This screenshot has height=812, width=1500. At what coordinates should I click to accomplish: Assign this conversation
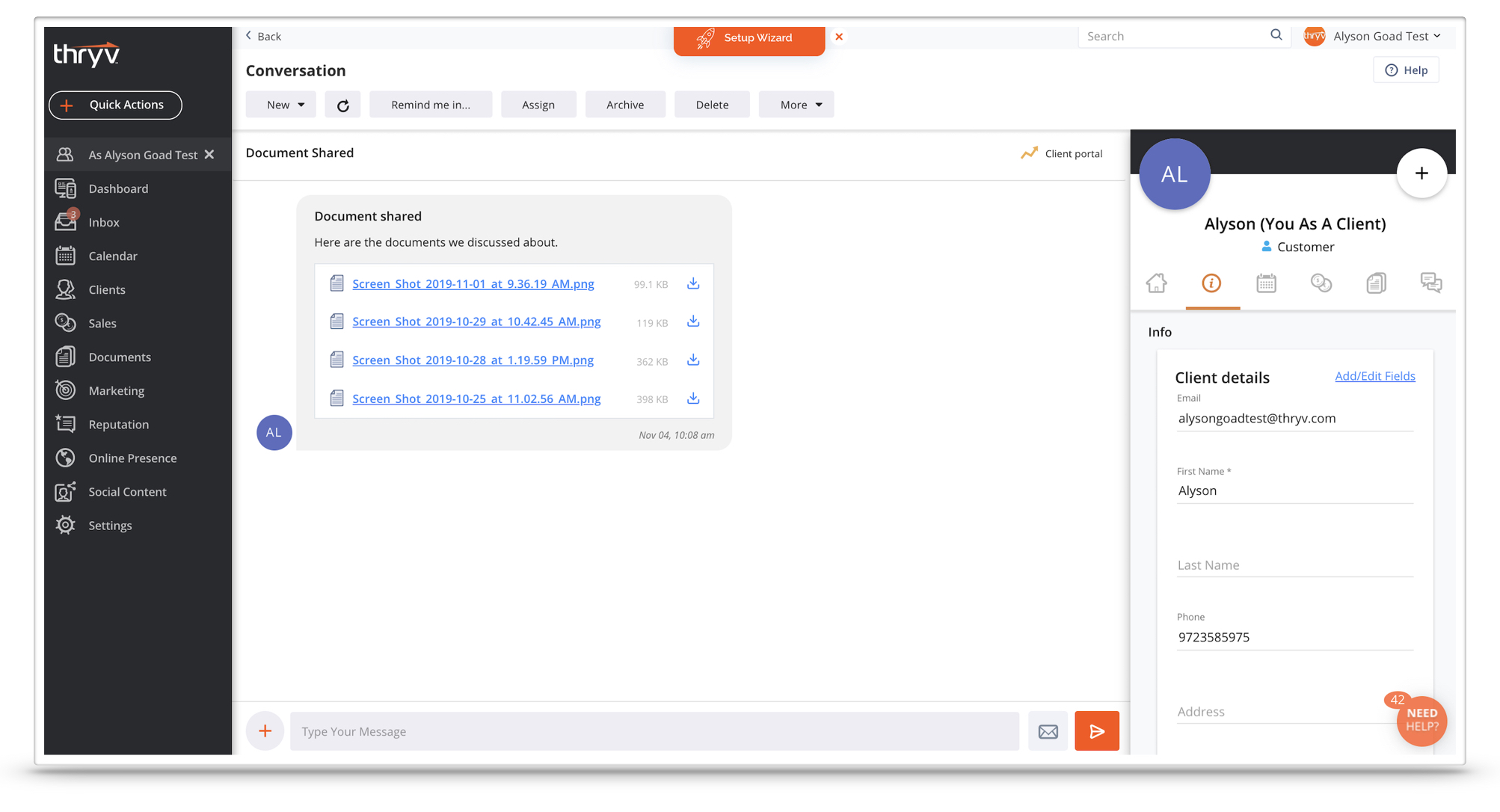click(538, 105)
